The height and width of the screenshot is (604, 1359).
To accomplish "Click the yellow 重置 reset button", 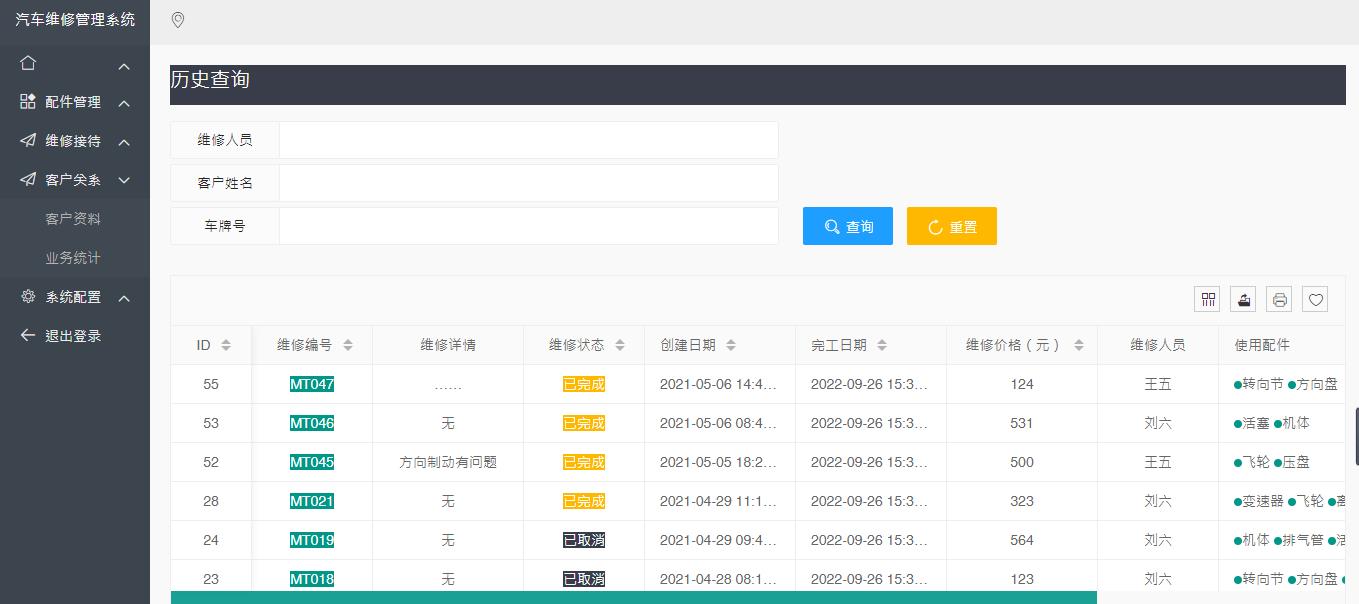I will coord(951,227).
